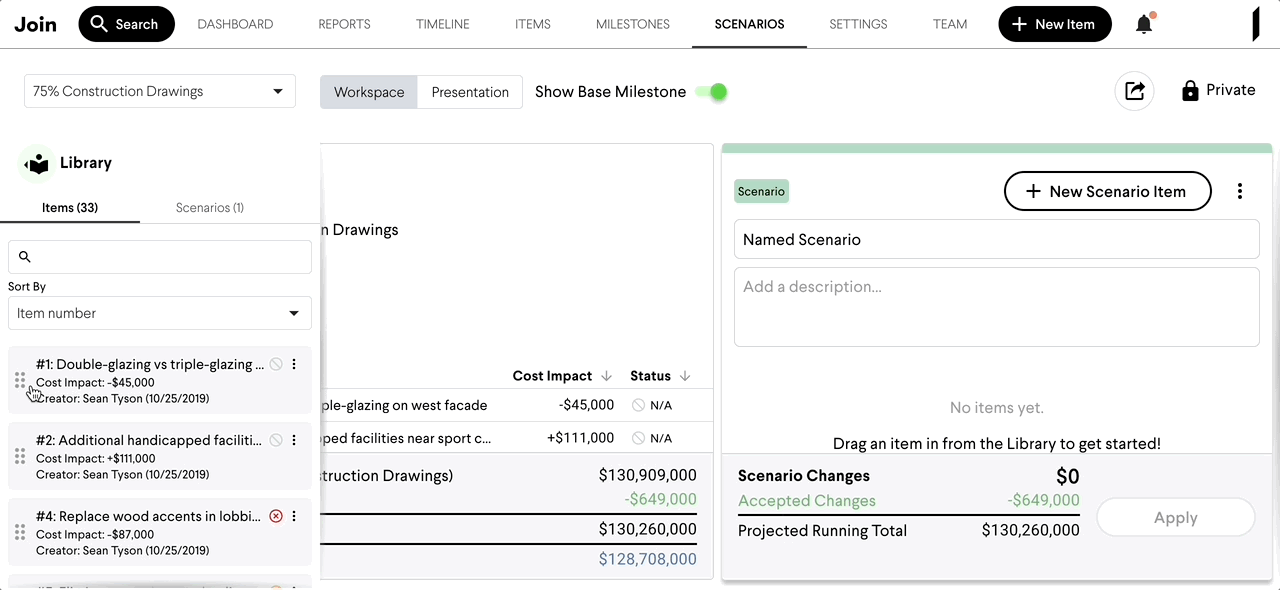Image resolution: width=1280 pixels, height=590 pixels.
Task: Switch to the Scenarios (1) library tab
Action: click(209, 207)
